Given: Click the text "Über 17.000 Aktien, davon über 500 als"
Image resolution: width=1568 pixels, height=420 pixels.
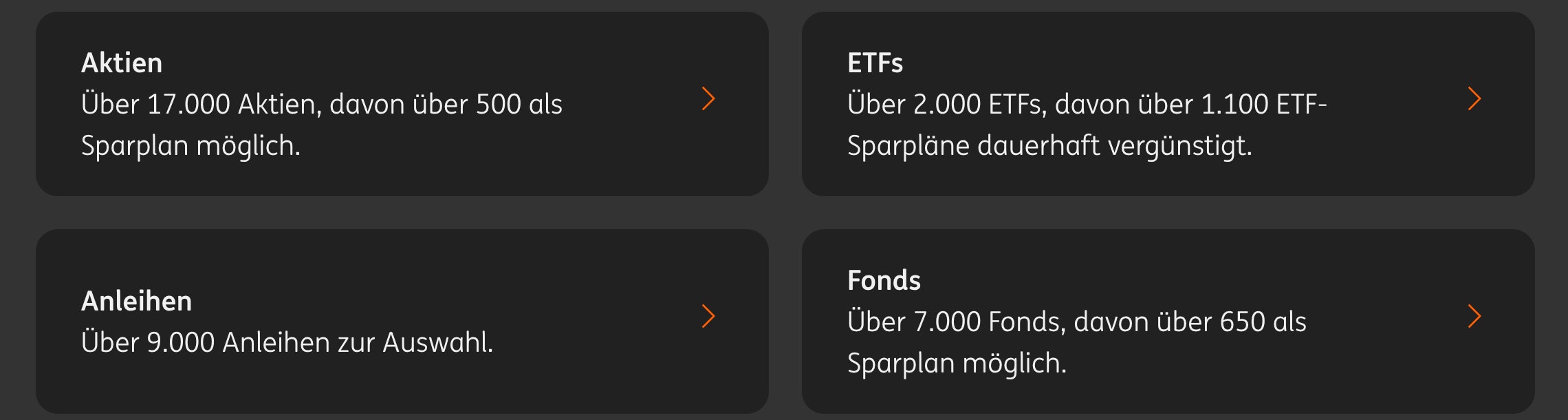Looking at the screenshot, I should click(321, 105).
